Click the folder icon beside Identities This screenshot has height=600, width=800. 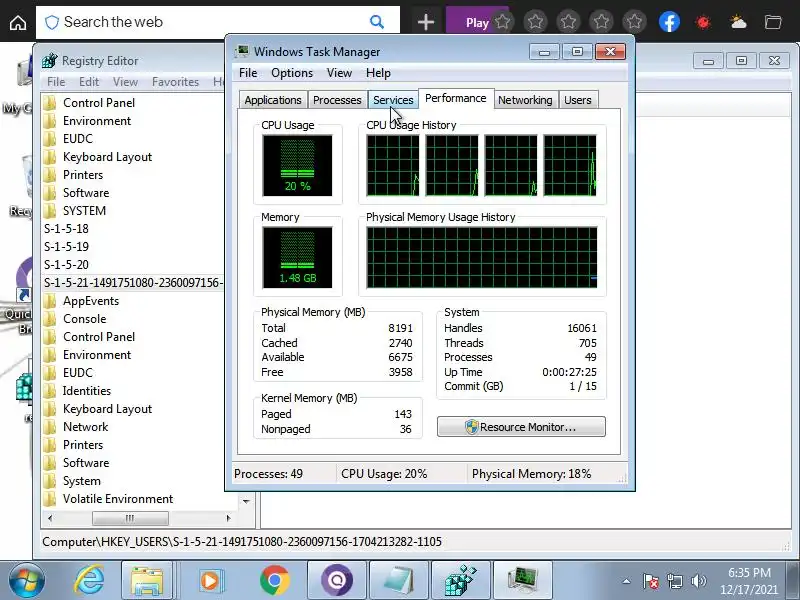[x=49, y=391]
